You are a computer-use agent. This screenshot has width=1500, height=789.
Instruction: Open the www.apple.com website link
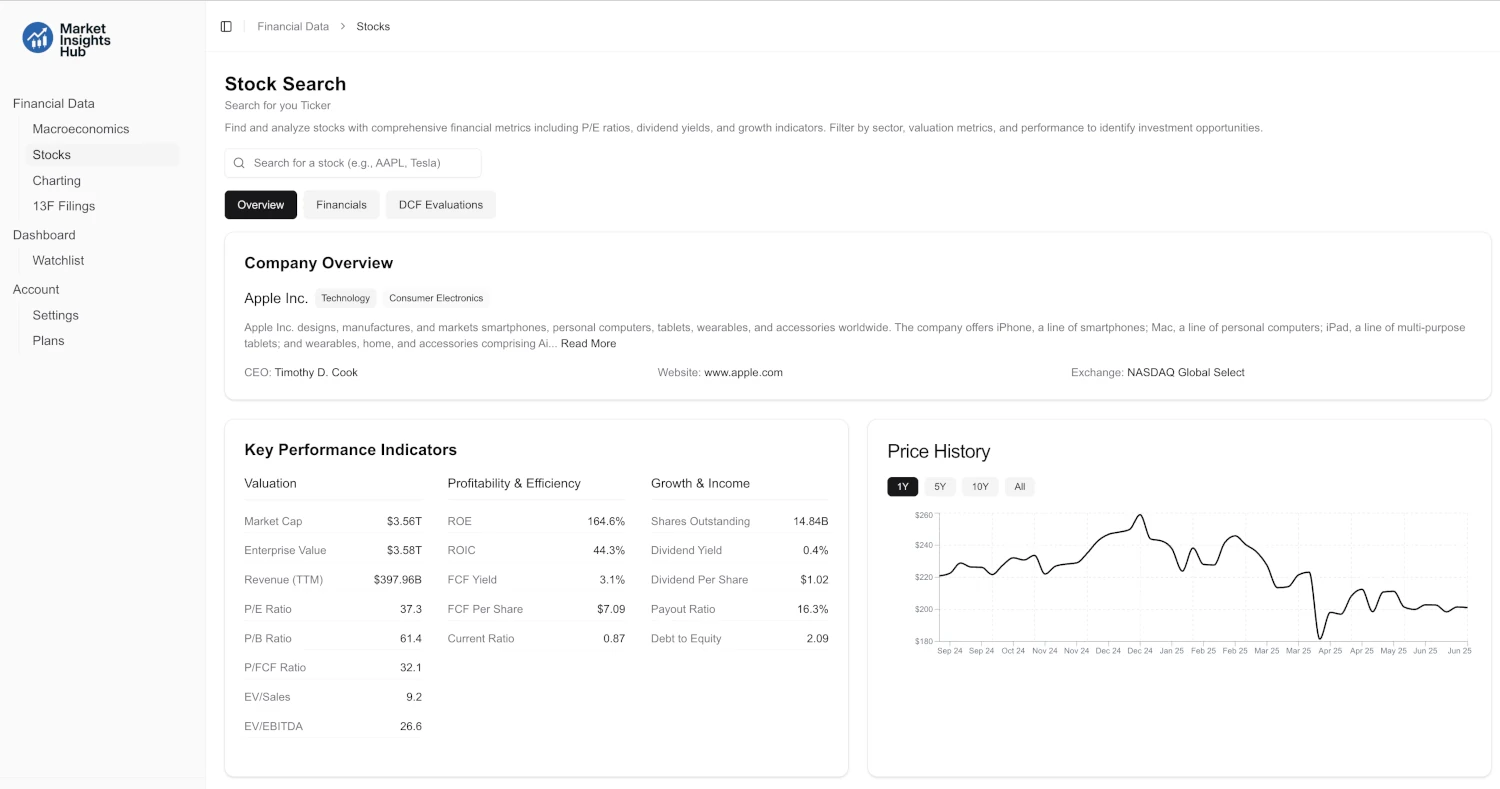743,372
